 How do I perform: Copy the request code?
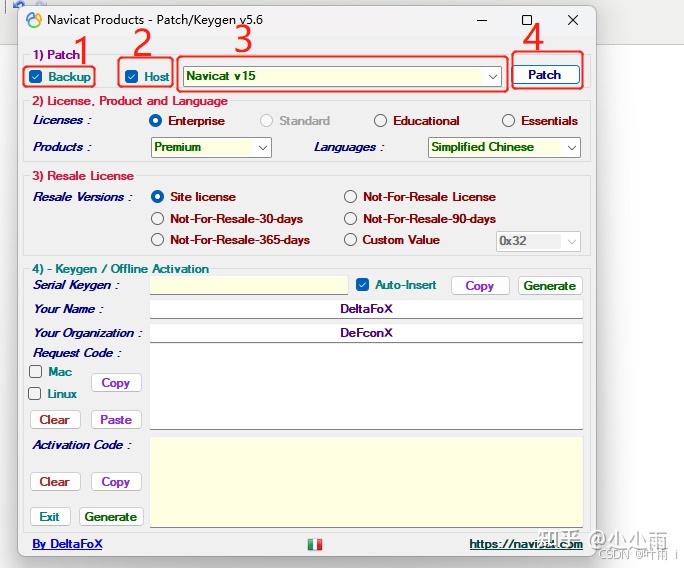click(116, 383)
